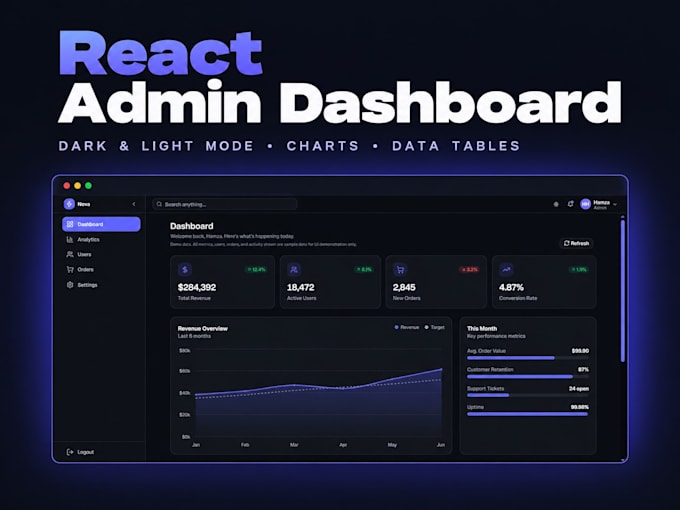Click the Logout option
680x510 pixels.
pyautogui.click(x=80, y=452)
